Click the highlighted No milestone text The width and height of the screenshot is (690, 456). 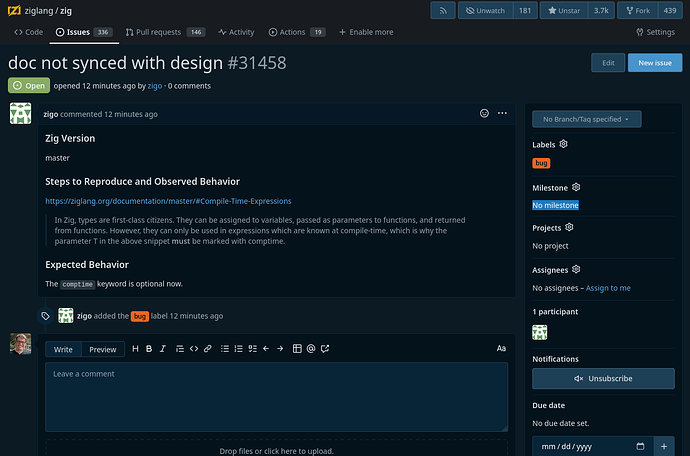tap(555, 205)
